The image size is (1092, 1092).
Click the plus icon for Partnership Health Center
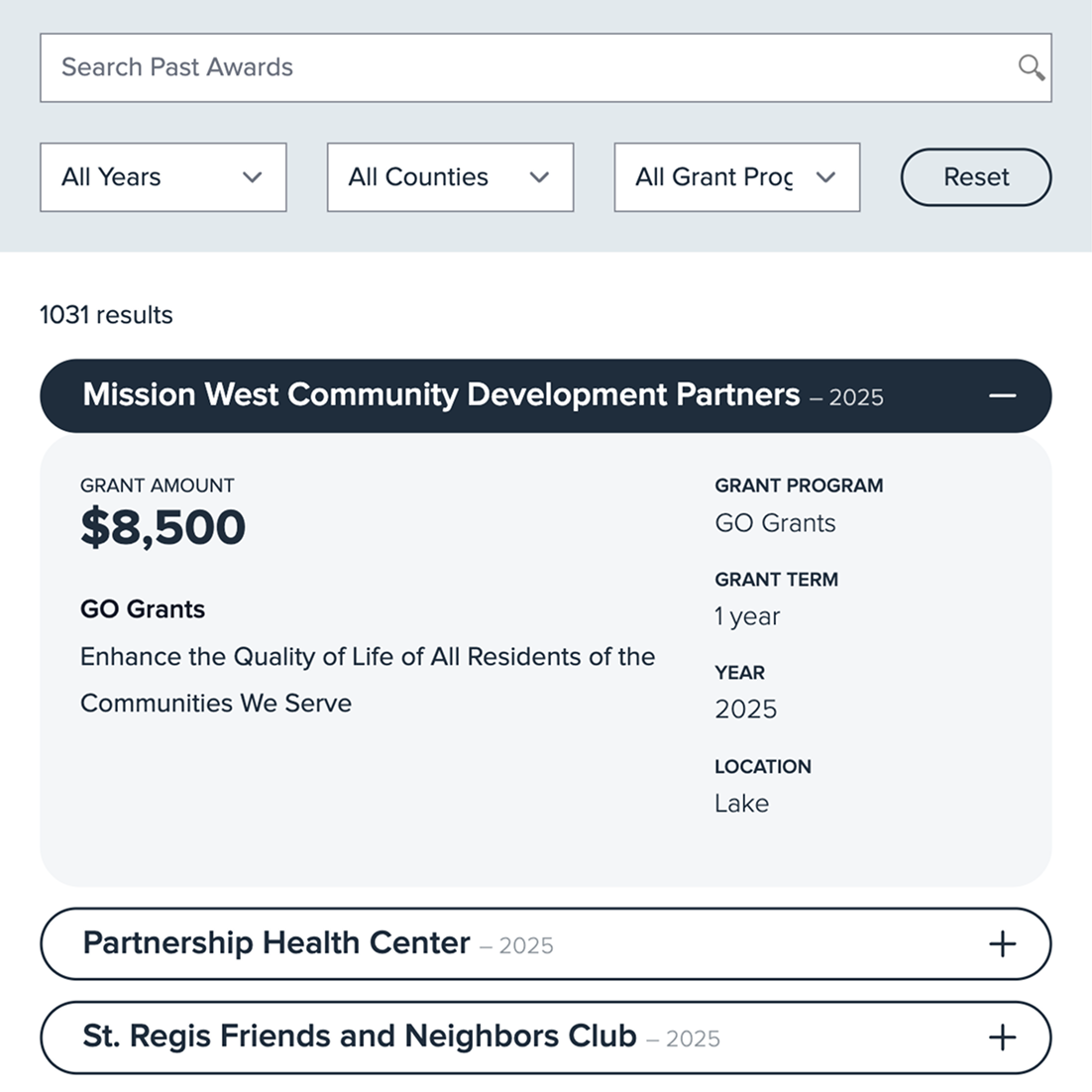click(x=1002, y=943)
